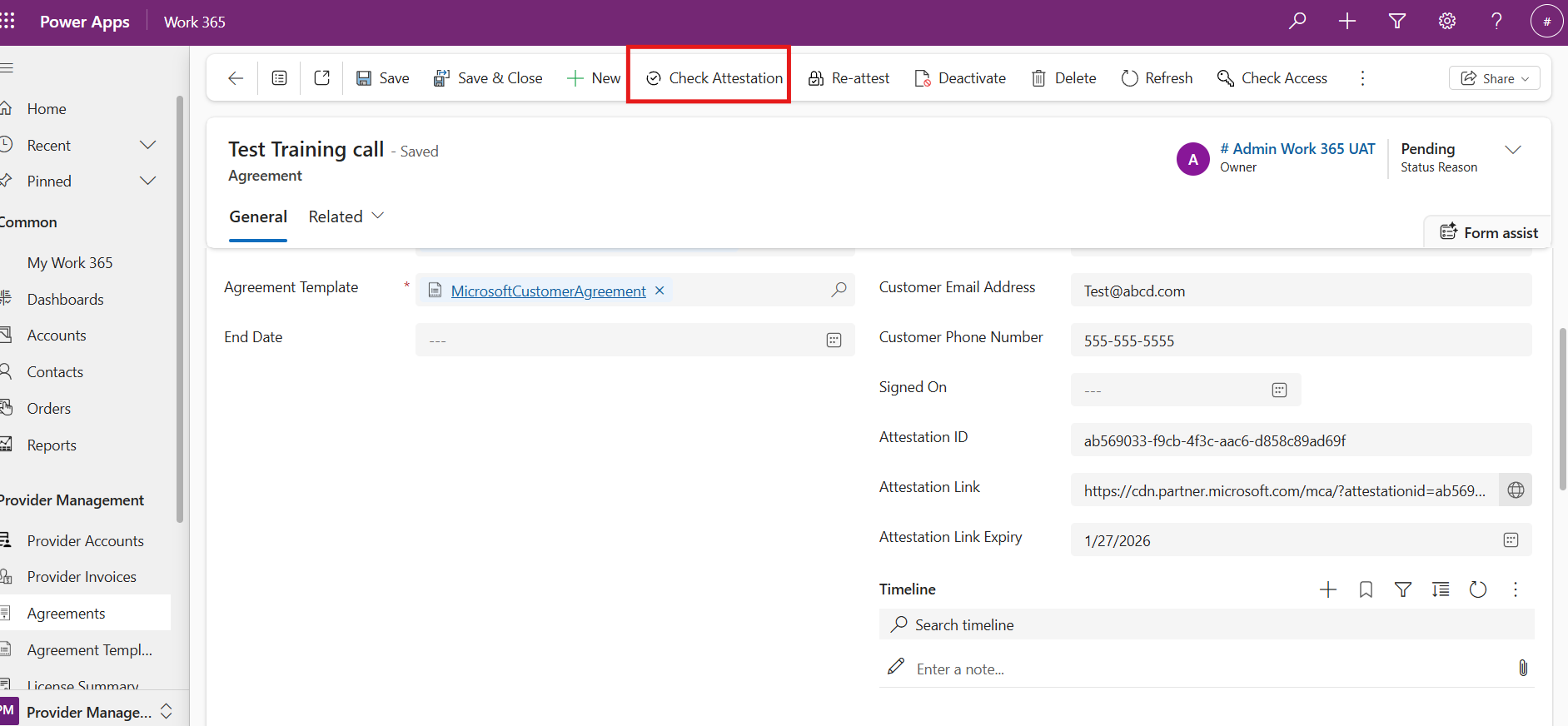The image size is (1568, 726).
Task: Click Check Access command
Action: [x=1272, y=78]
